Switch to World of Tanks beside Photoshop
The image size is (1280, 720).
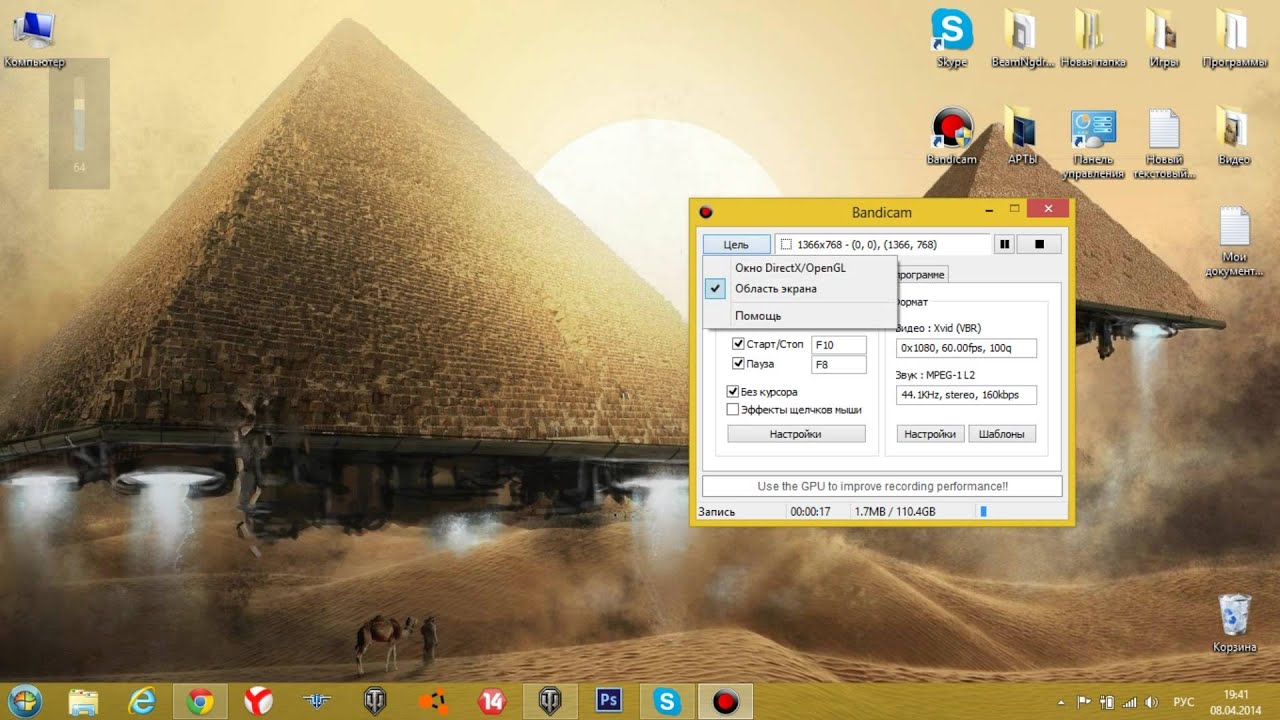coord(550,701)
